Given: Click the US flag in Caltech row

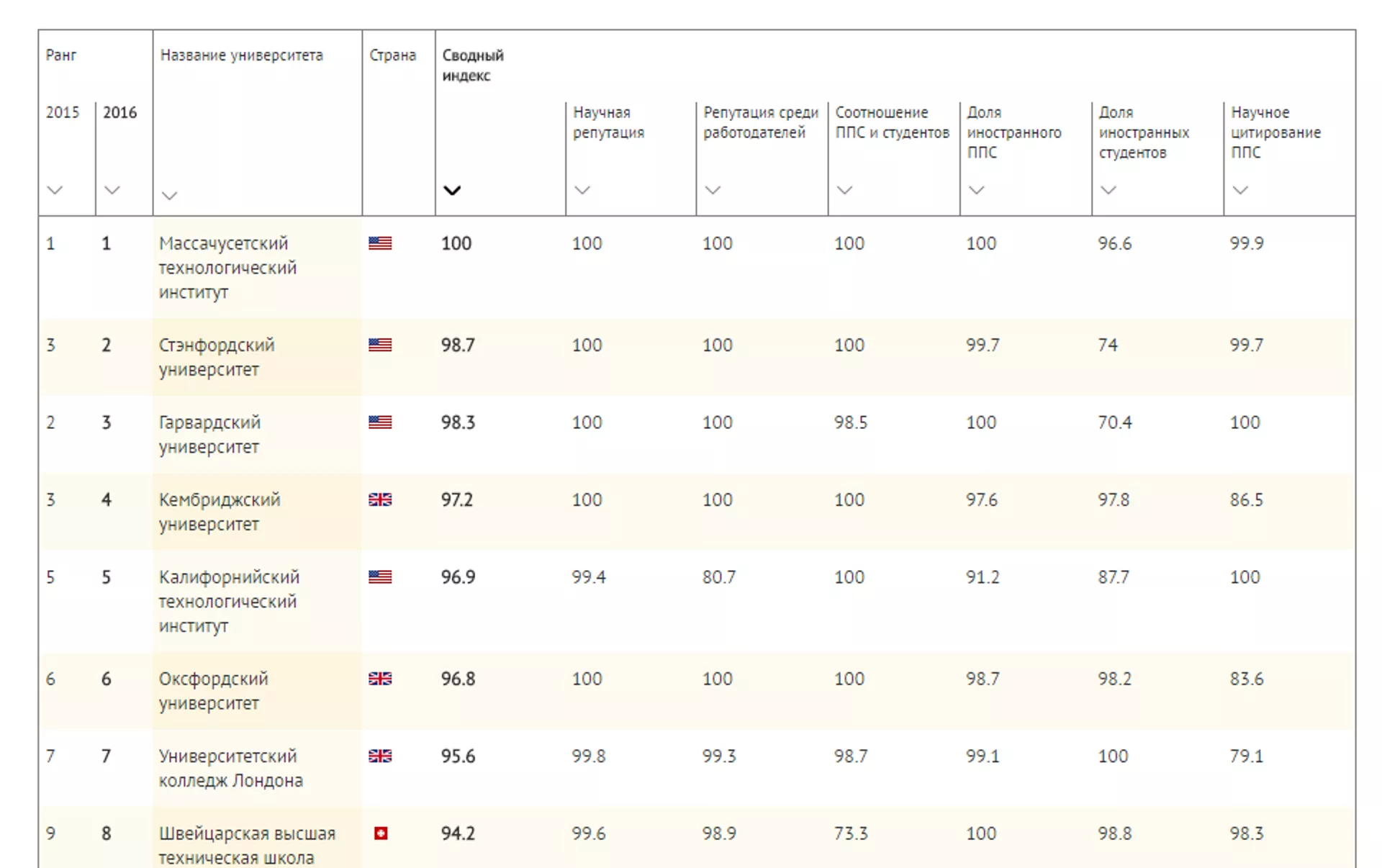Looking at the screenshot, I should (x=380, y=577).
